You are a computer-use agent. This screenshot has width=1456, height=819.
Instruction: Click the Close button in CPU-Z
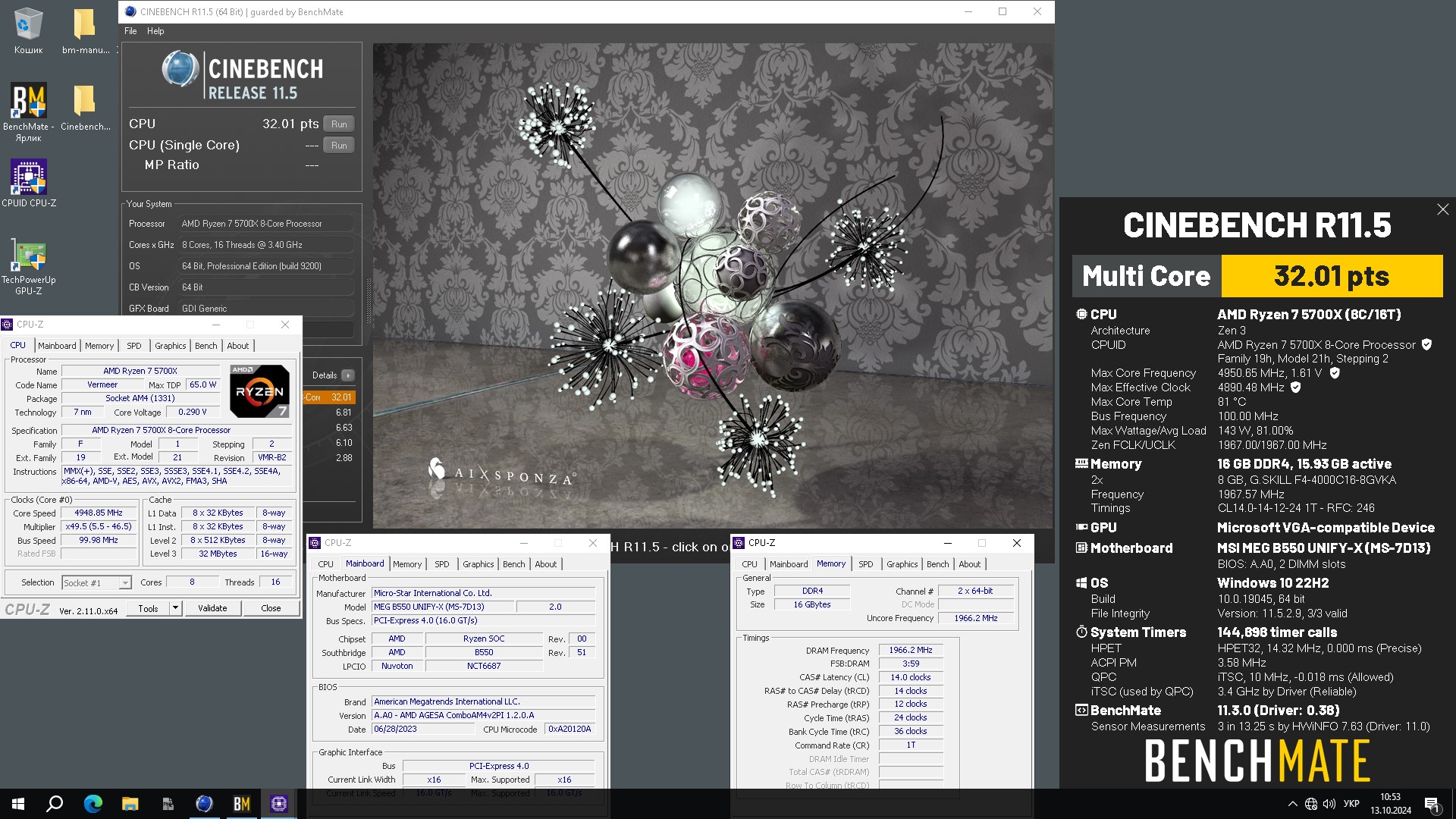(x=271, y=608)
